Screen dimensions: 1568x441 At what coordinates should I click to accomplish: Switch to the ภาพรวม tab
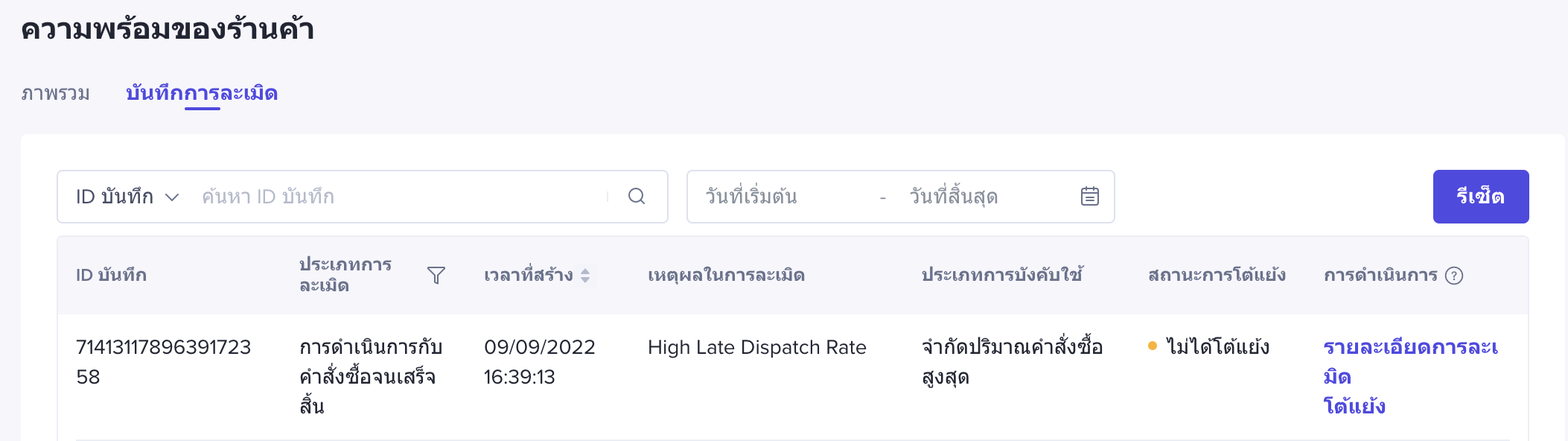pos(56,94)
